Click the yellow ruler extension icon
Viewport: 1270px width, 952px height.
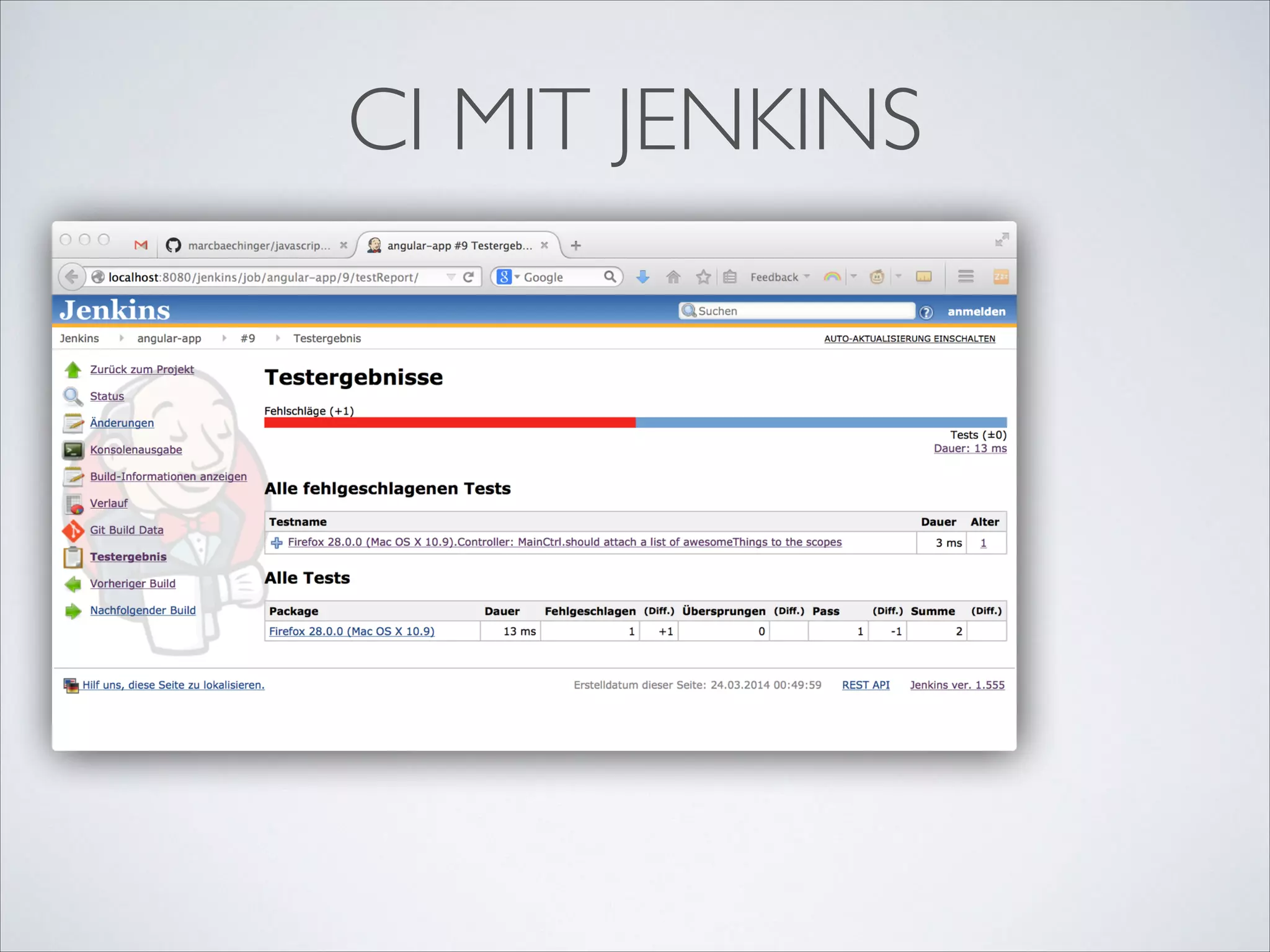pyautogui.click(x=924, y=277)
